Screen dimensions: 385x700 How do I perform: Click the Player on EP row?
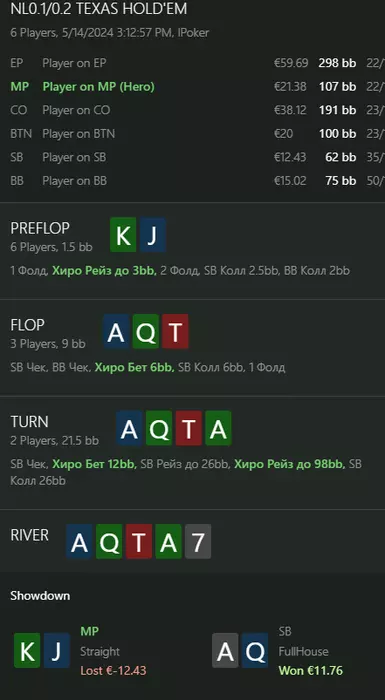(x=192, y=63)
